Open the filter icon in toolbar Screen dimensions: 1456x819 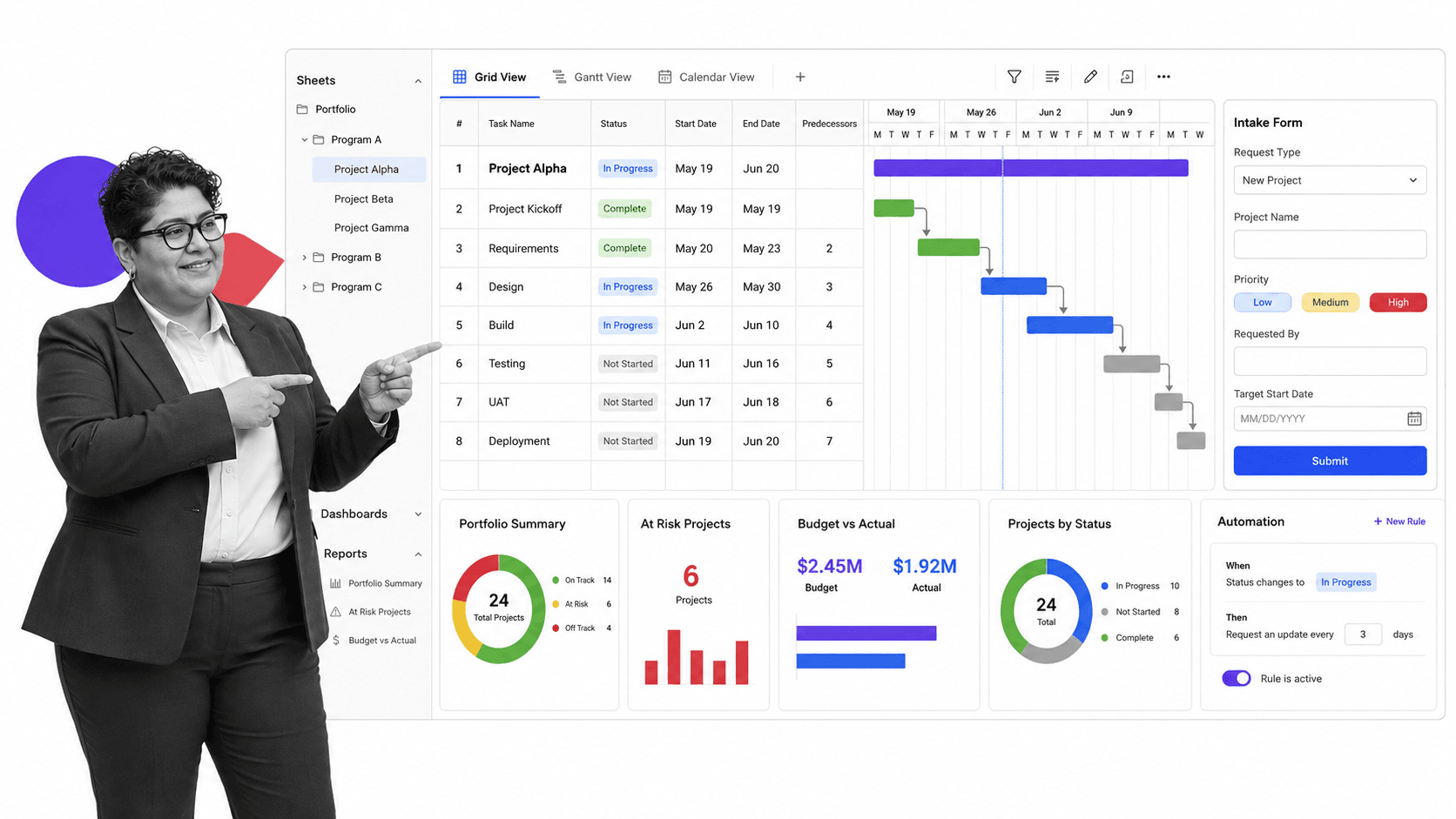1014,77
